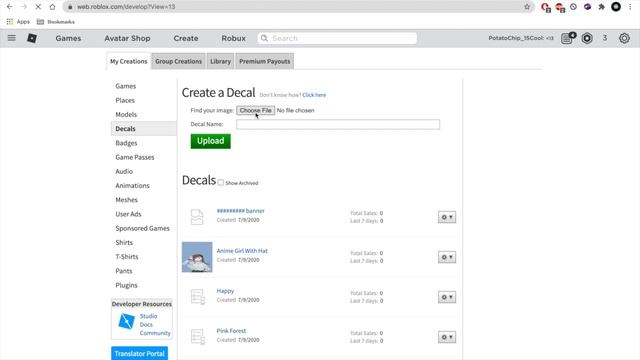
Task: Select Models in the sidebar
Action: (x=126, y=114)
